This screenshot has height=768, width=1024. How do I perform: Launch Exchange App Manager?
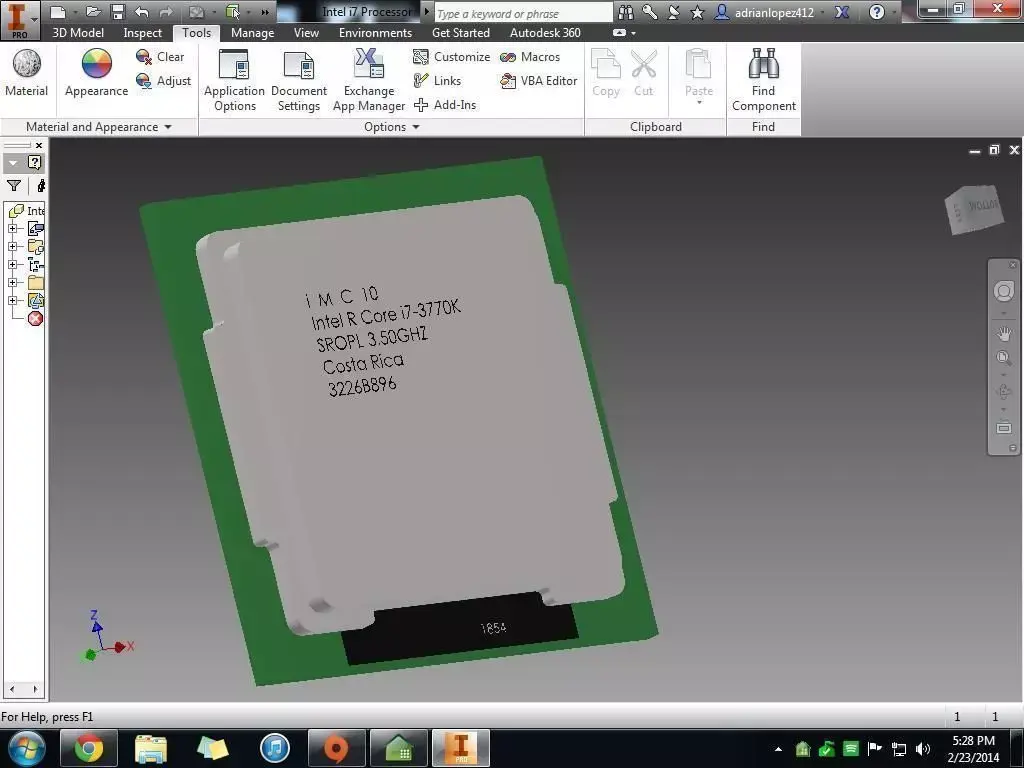click(368, 80)
